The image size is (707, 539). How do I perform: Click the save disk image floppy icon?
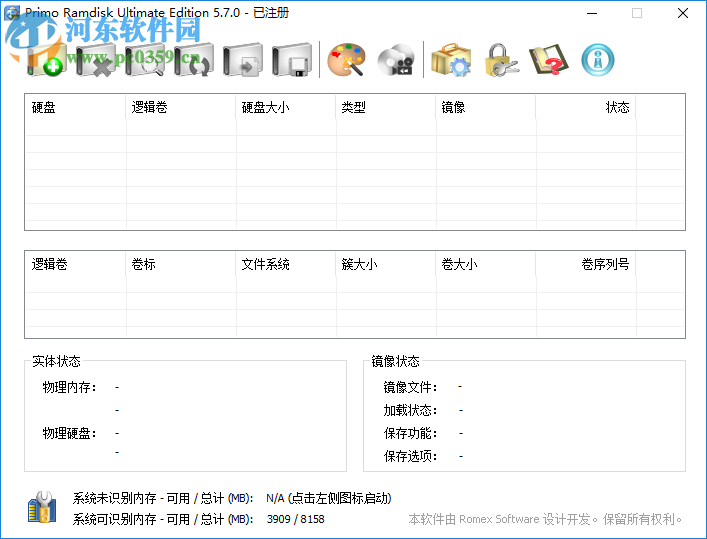292,60
